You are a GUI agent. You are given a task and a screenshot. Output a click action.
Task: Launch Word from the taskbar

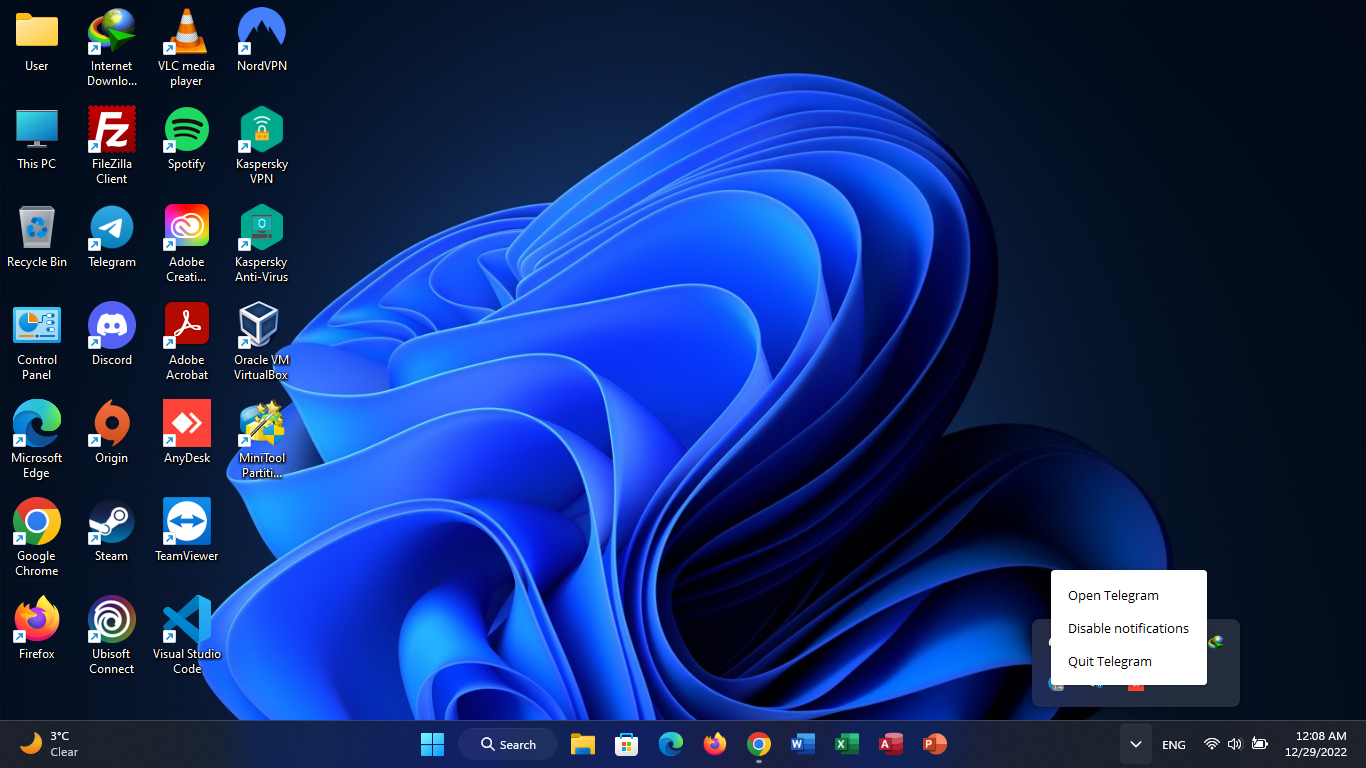(x=803, y=744)
